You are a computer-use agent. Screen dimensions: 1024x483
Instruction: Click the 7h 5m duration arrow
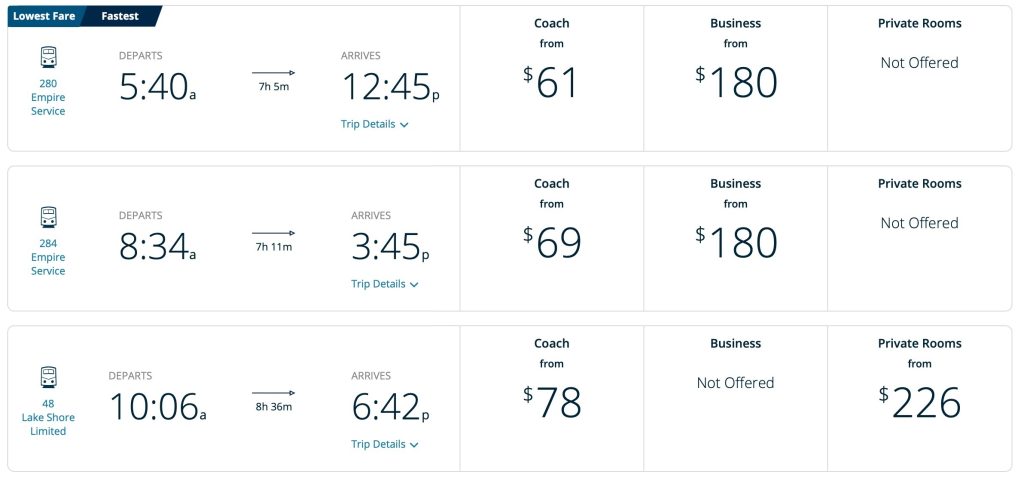point(273,73)
